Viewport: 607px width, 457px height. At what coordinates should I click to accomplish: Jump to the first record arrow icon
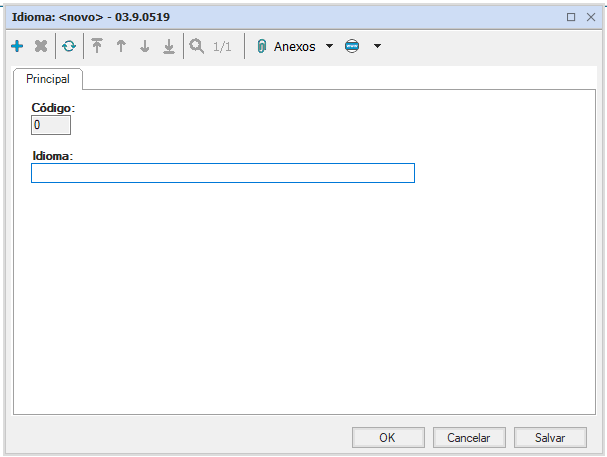97,46
